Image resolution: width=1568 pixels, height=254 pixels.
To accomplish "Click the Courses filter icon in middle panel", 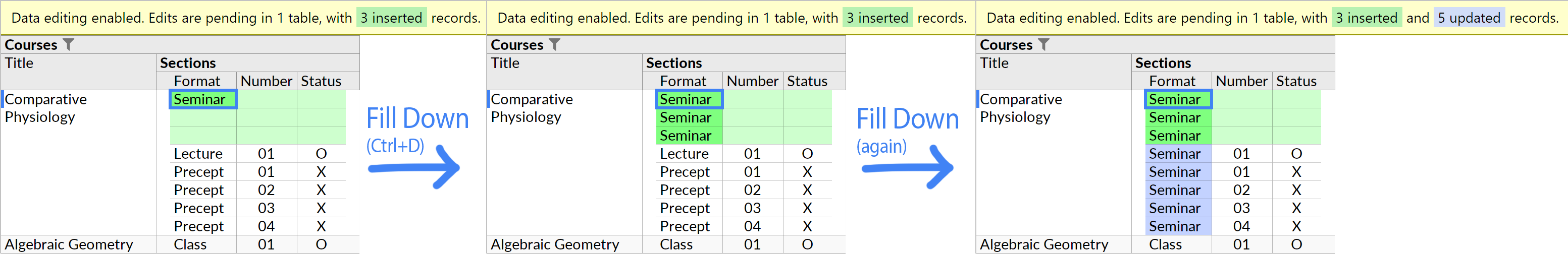I will point(554,44).
